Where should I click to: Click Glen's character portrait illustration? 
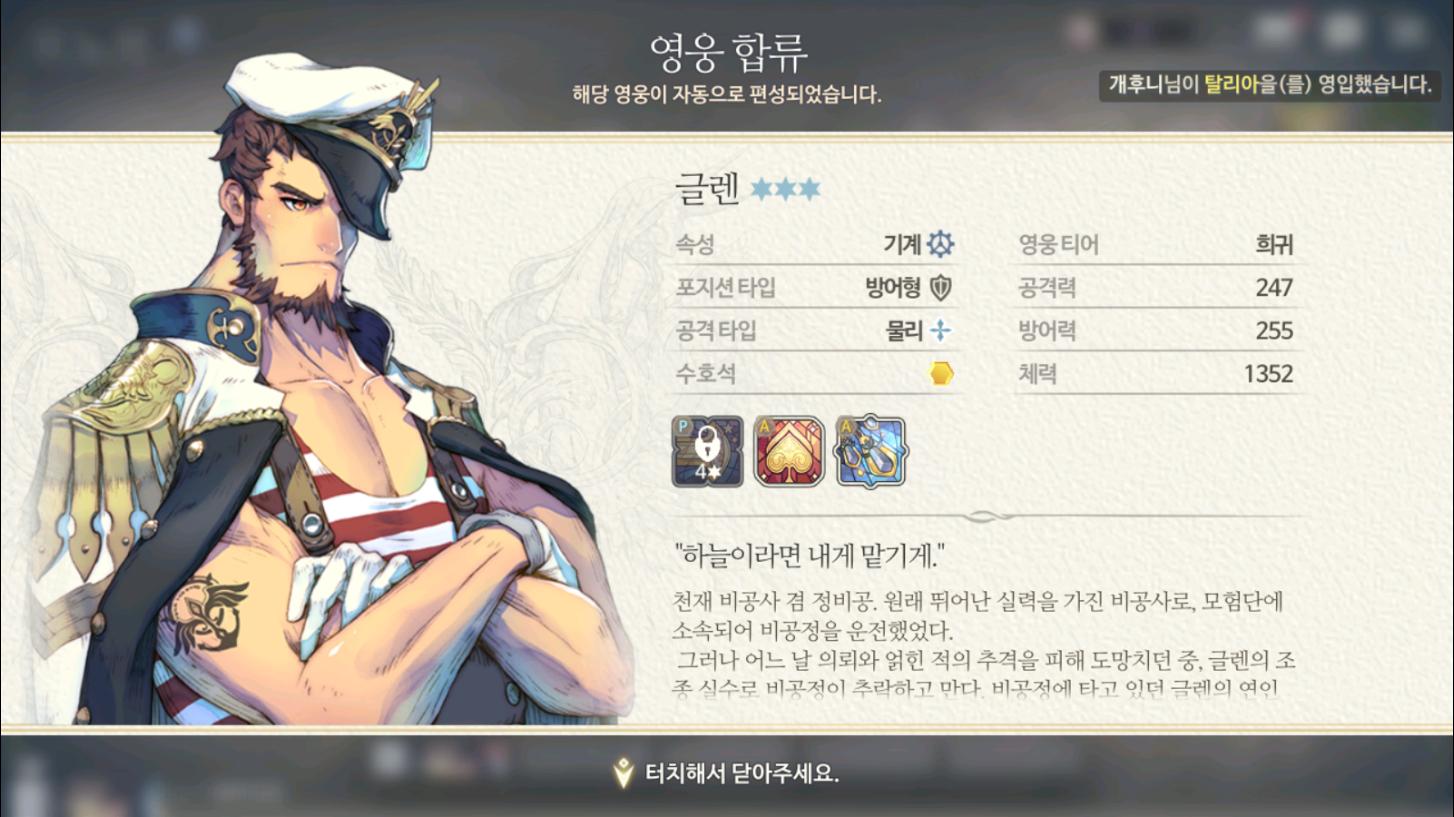(x=320, y=390)
